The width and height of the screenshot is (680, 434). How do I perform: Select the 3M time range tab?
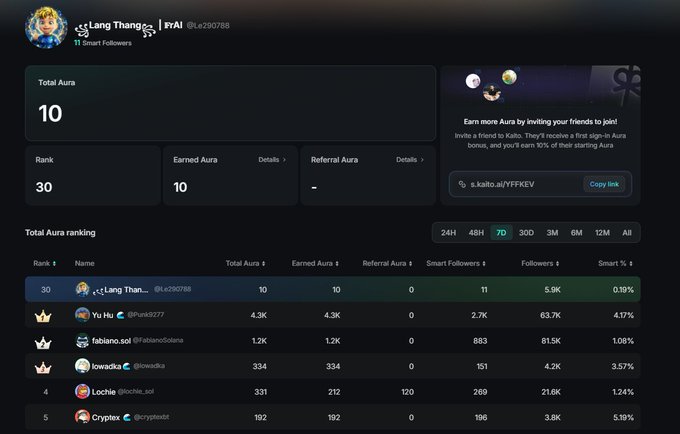552,233
